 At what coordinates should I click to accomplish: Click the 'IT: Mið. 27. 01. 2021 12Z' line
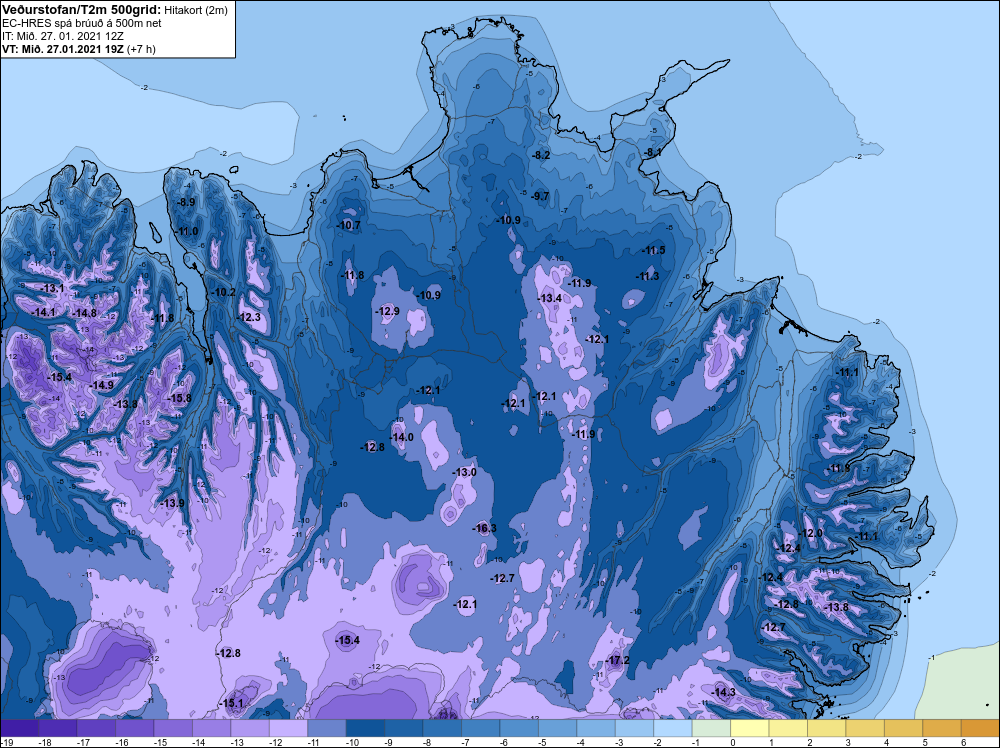click(x=62, y=36)
